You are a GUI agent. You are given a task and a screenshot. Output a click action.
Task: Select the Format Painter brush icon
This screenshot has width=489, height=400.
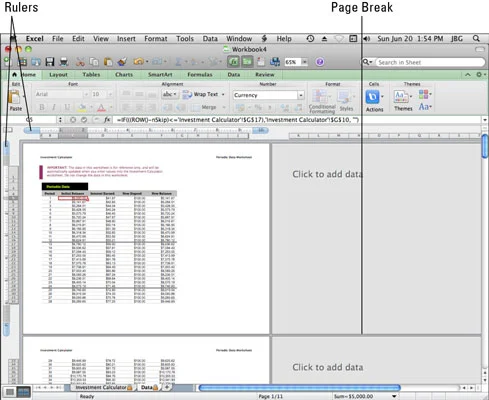122,62
